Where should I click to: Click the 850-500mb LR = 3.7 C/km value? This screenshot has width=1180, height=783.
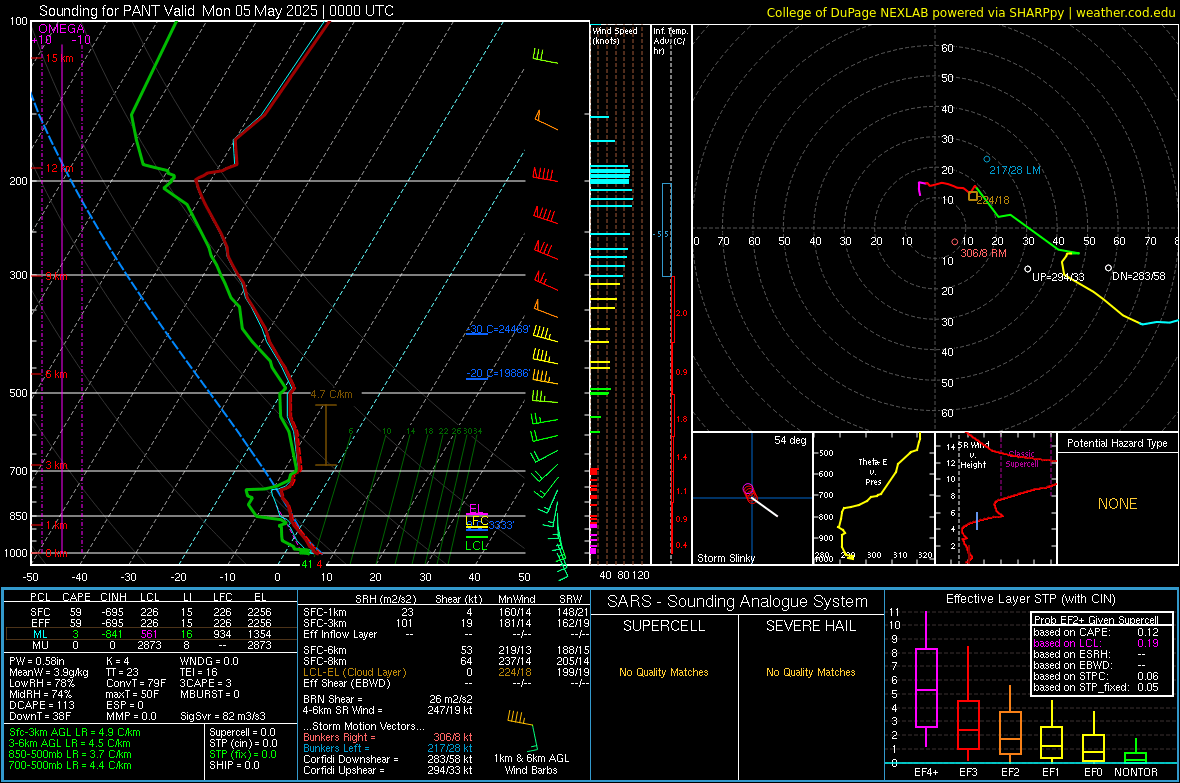click(x=70, y=754)
